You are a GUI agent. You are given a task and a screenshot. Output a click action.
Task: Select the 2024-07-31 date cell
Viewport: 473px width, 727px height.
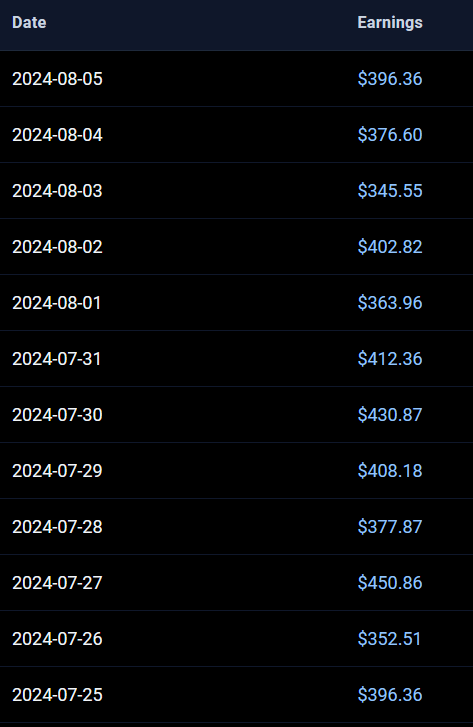coord(56,359)
